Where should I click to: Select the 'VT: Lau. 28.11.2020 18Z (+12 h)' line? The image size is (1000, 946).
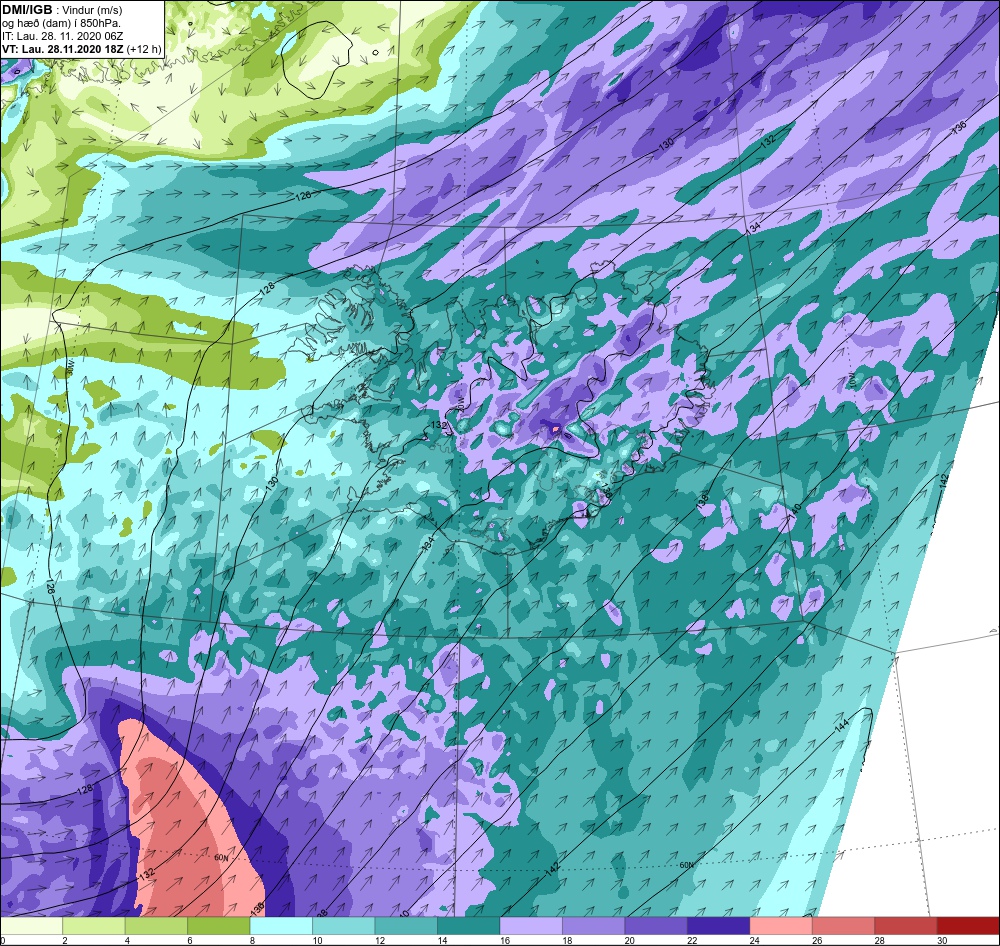coord(82,49)
